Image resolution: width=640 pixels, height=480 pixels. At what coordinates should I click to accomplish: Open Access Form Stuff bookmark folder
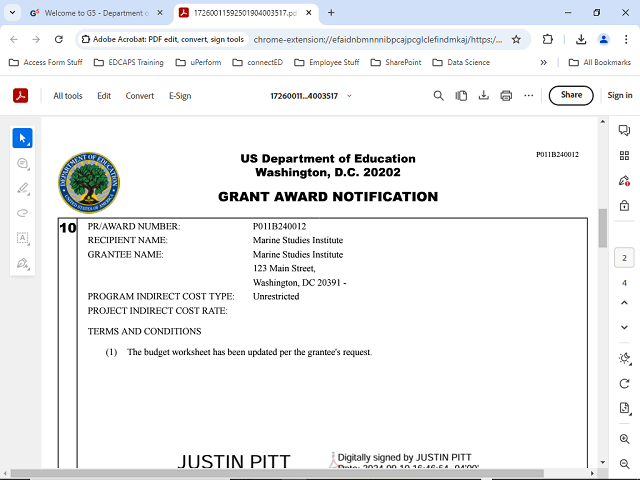tap(46, 62)
